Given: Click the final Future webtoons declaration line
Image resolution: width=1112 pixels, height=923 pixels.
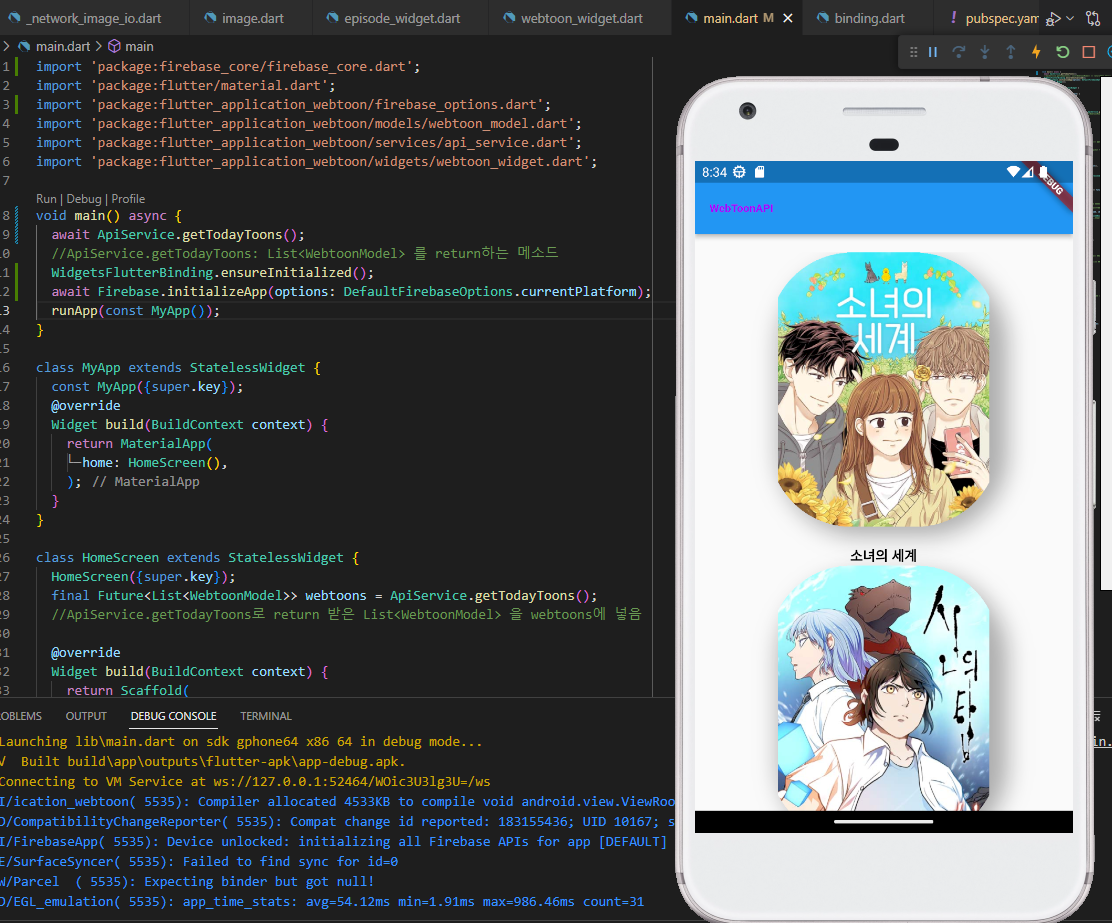Looking at the screenshot, I should [324, 596].
